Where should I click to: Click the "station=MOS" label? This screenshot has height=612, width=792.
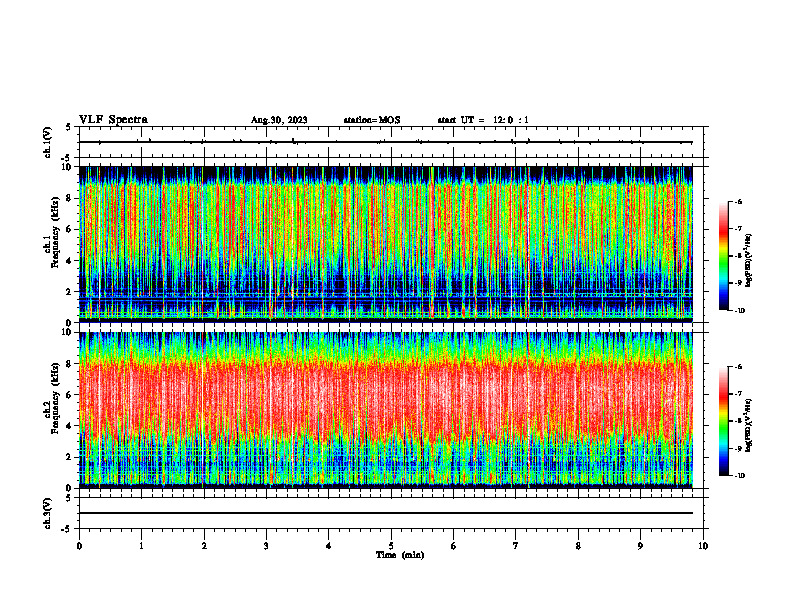tap(372, 120)
